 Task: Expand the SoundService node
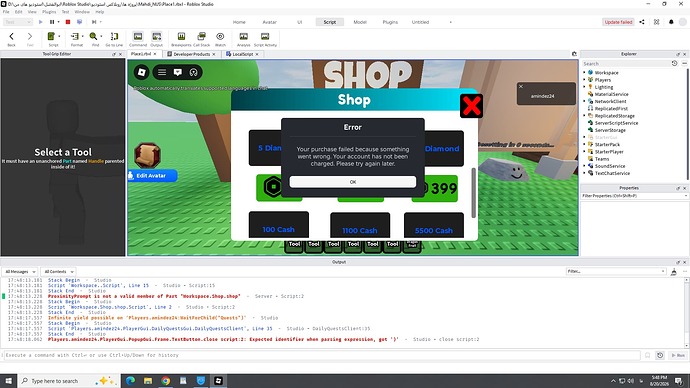pyautogui.click(x=584, y=166)
